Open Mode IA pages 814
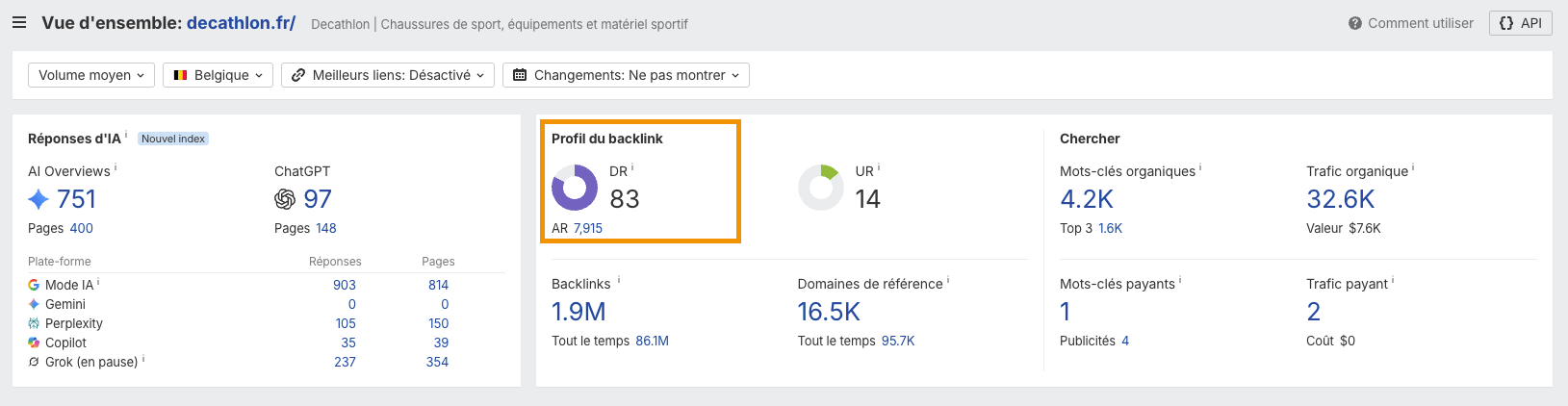The height and width of the screenshot is (406, 1568). click(x=439, y=285)
